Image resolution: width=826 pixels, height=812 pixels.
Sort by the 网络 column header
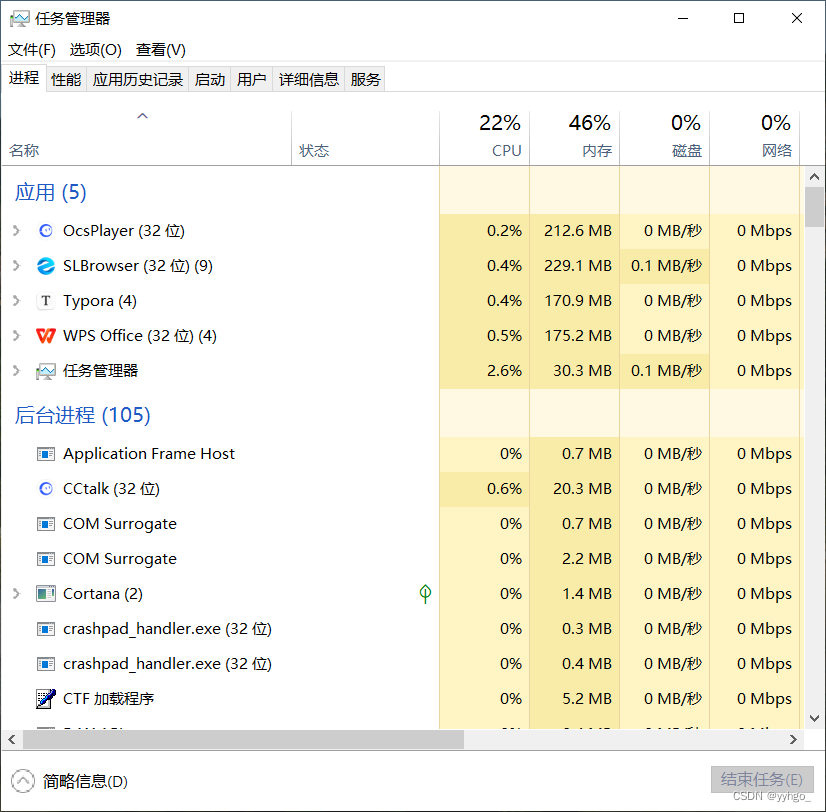pos(755,138)
